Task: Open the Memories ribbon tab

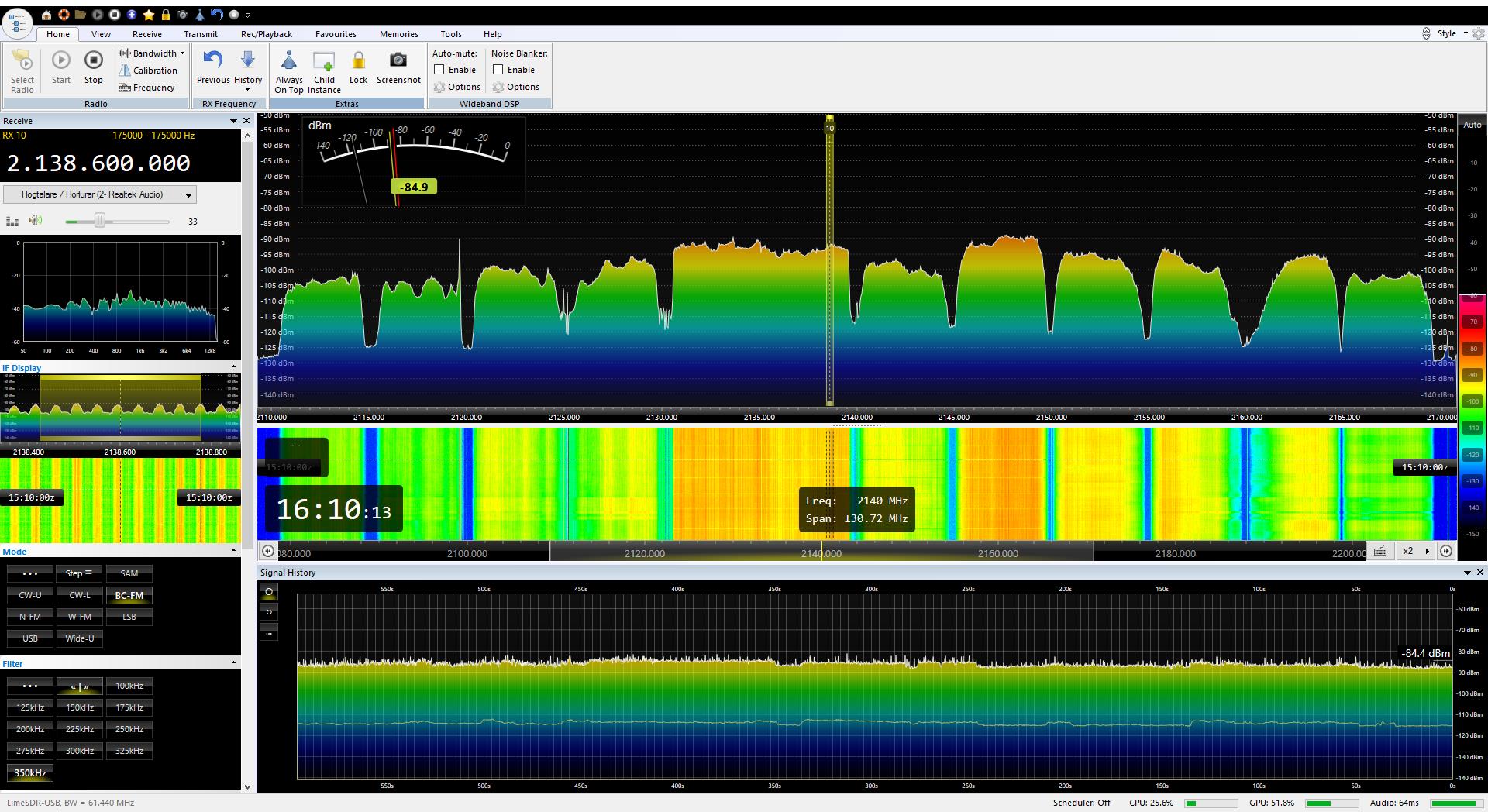Action: point(398,34)
